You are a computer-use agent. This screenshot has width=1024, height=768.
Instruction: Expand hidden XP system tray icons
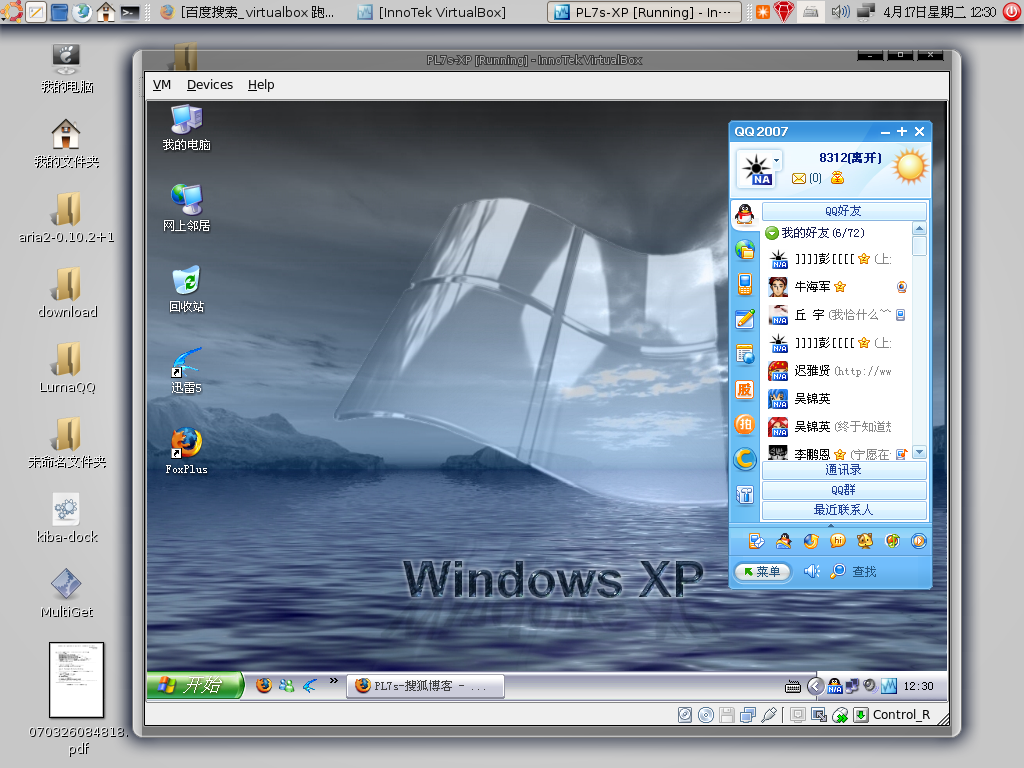tap(815, 686)
